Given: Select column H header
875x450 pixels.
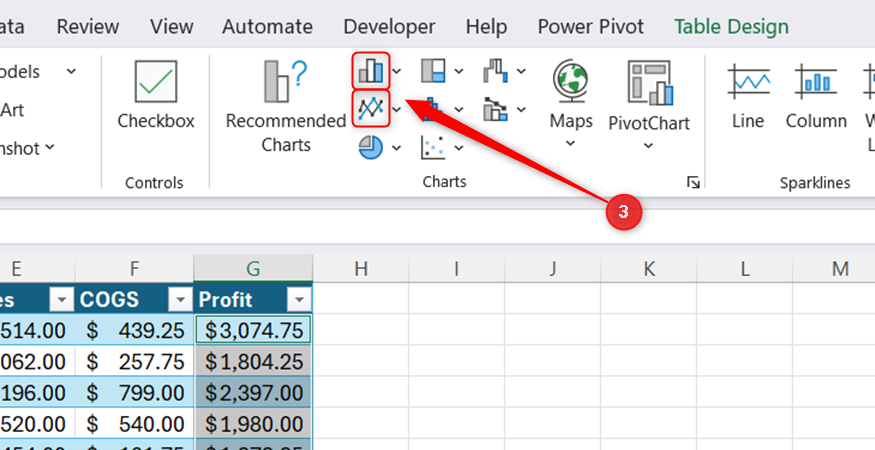Looking at the screenshot, I should [360, 269].
